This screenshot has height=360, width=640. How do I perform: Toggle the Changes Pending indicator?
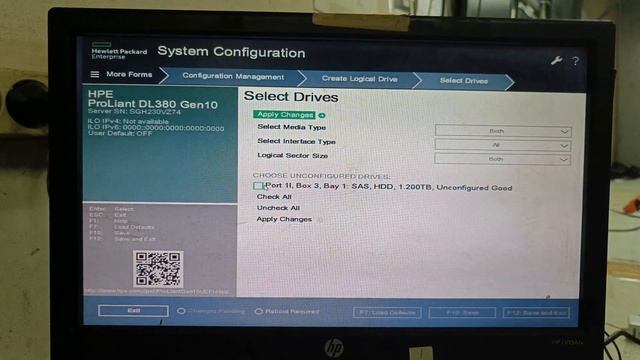[181, 311]
